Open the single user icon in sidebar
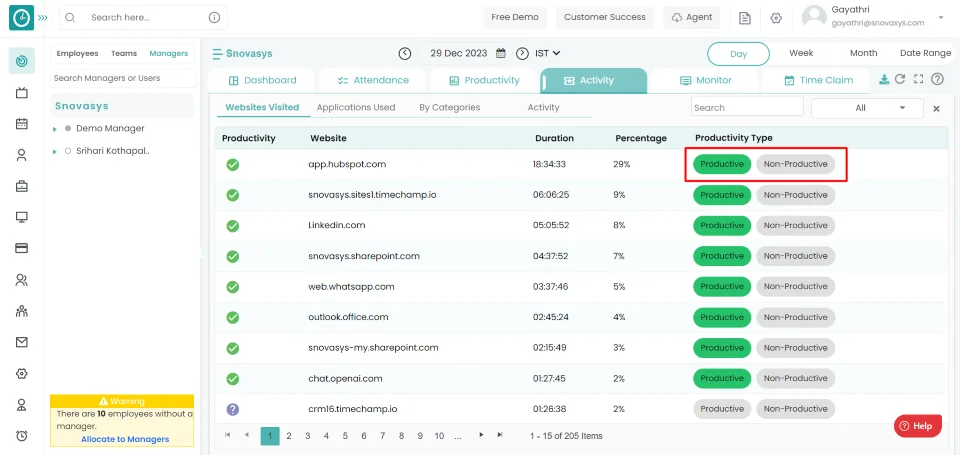This screenshot has width=960, height=455. pyautogui.click(x=21, y=155)
